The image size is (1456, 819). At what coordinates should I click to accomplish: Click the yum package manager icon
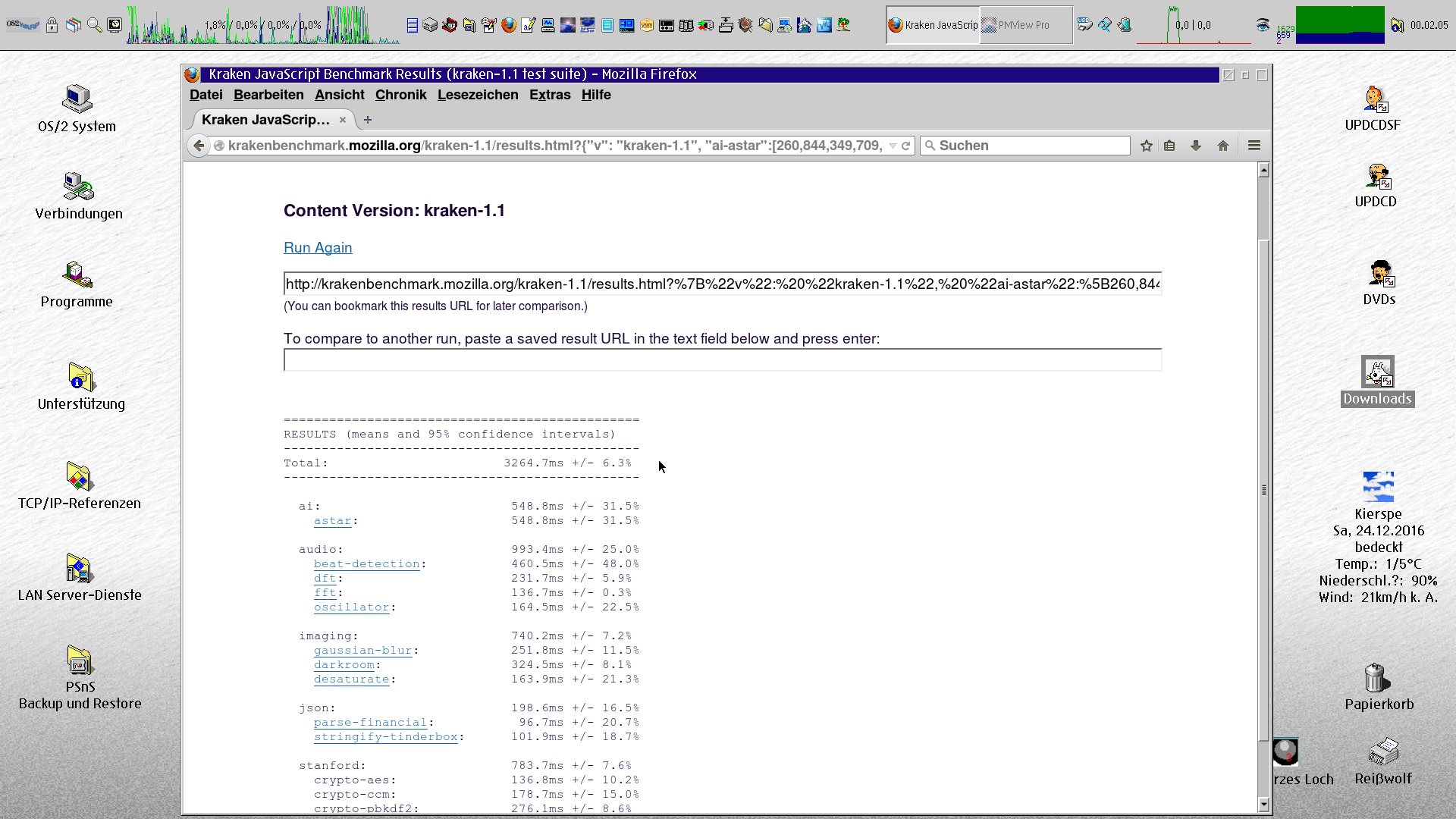647,26
